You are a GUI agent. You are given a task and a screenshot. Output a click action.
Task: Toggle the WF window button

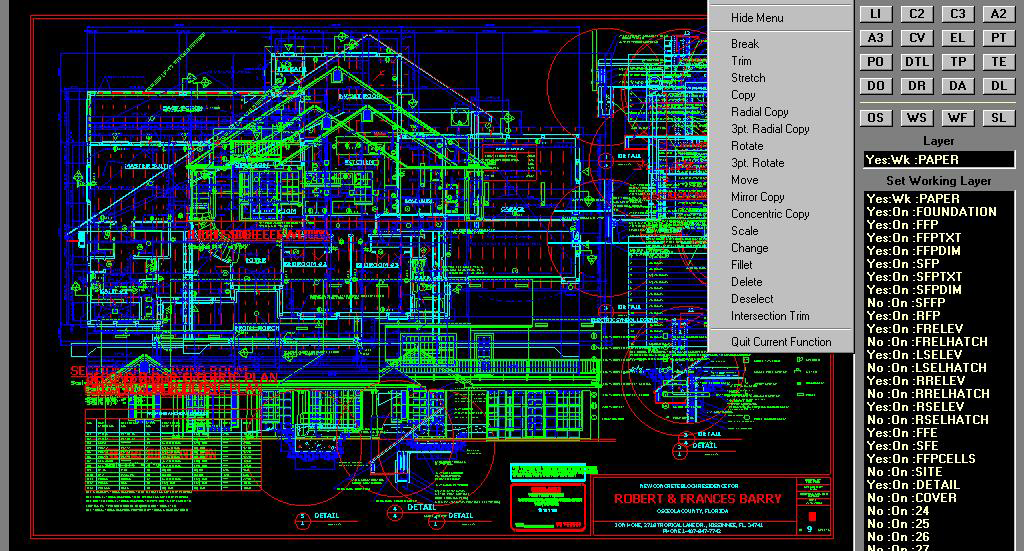click(958, 118)
